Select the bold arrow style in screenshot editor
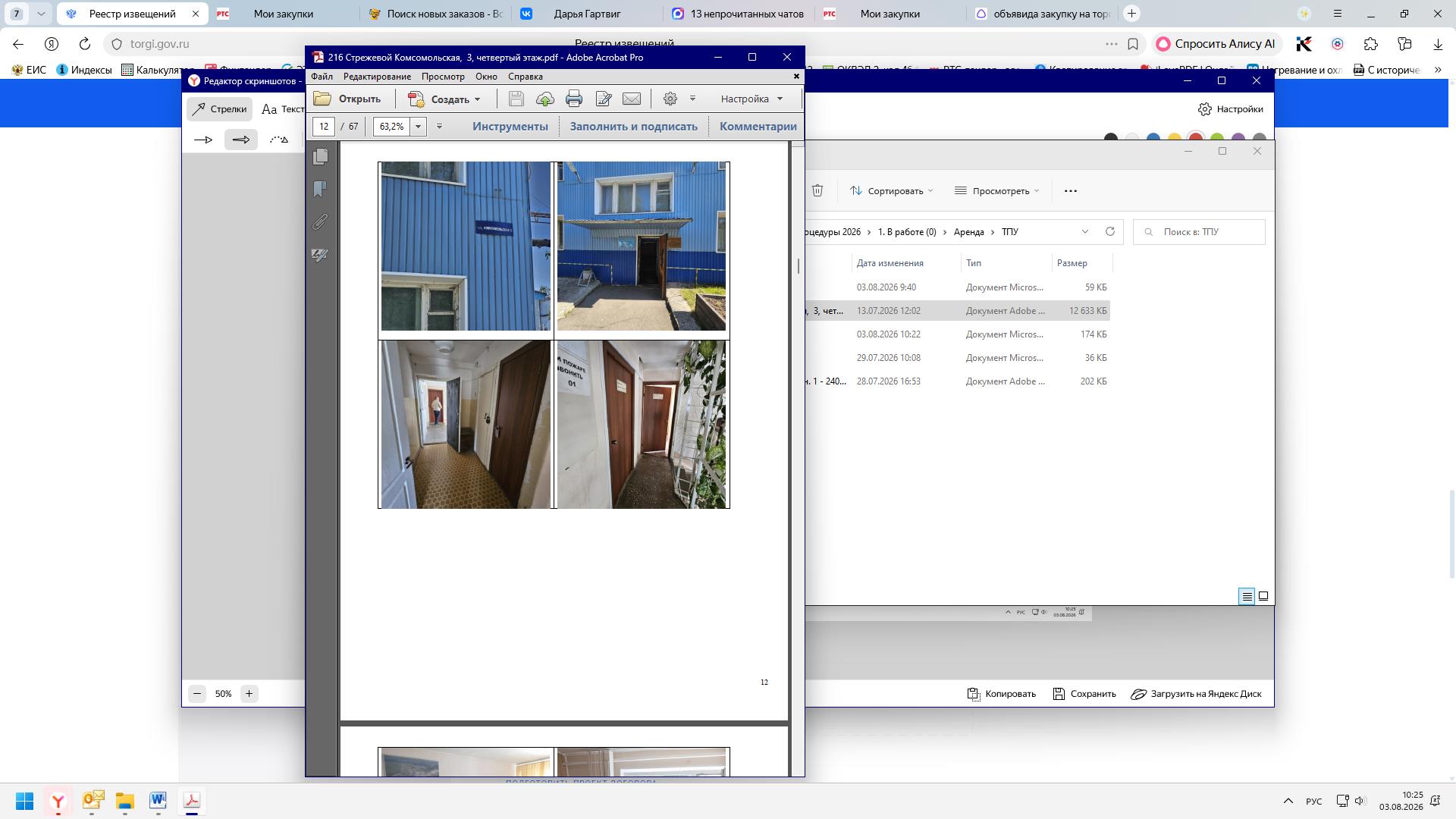1456x819 pixels. coord(241,140)
